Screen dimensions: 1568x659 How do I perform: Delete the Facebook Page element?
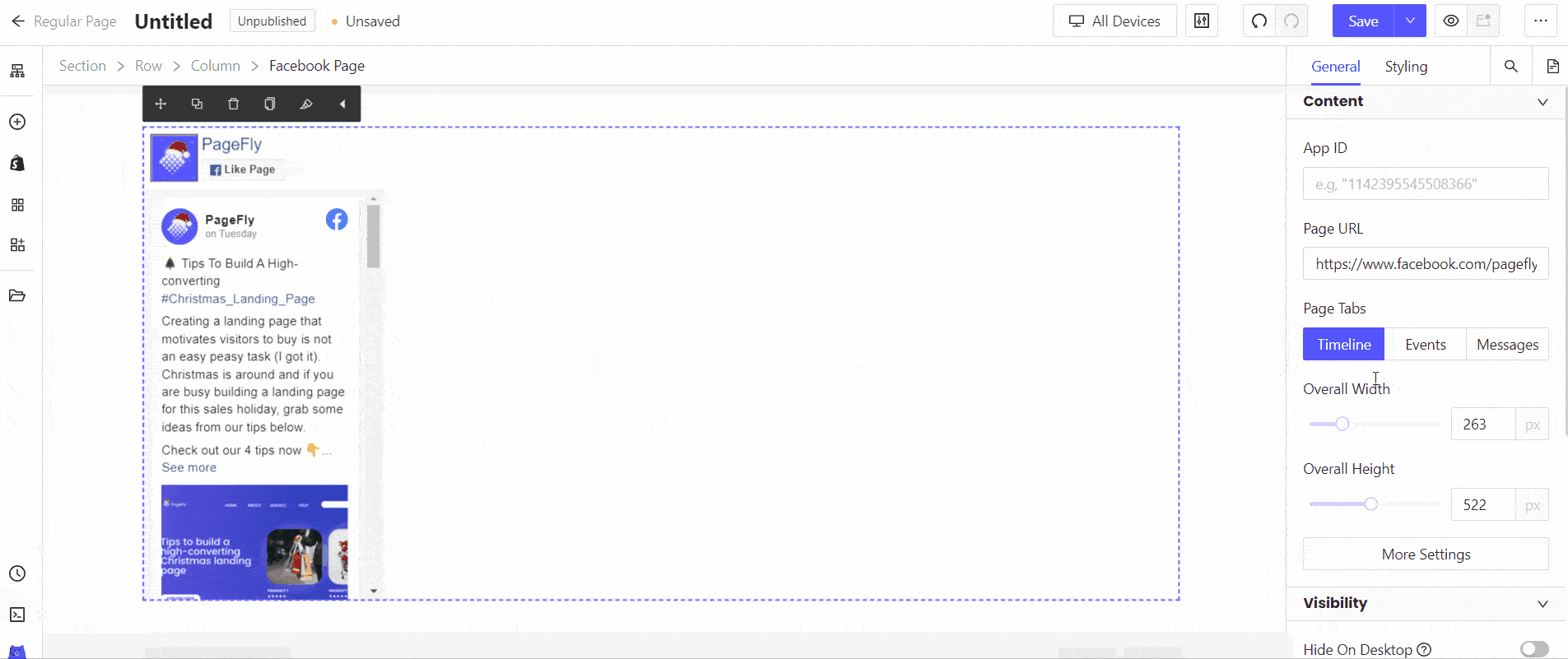[233, 104]
